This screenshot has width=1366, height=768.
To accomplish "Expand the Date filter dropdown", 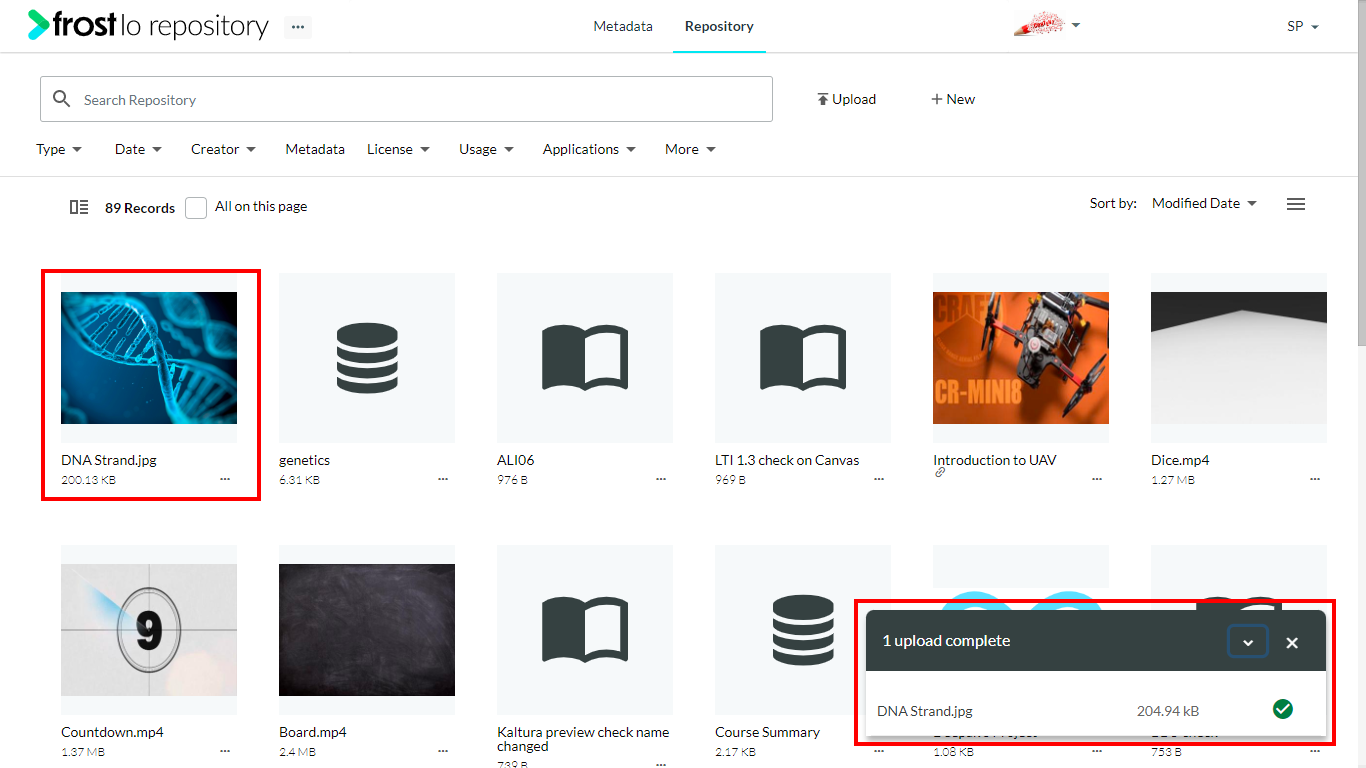I will pos(138,149).
